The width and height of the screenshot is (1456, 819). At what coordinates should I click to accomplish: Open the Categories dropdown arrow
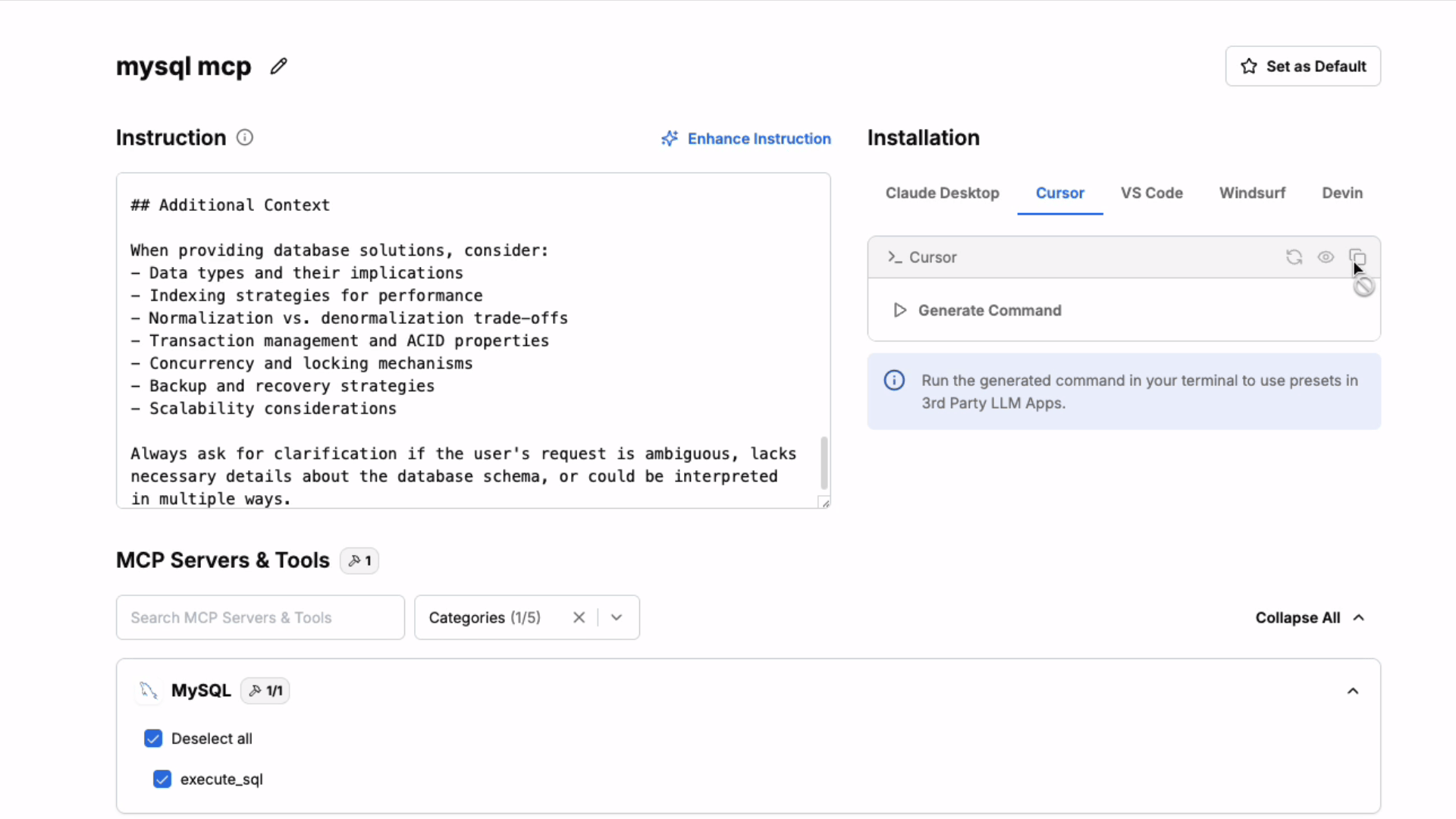617,617
